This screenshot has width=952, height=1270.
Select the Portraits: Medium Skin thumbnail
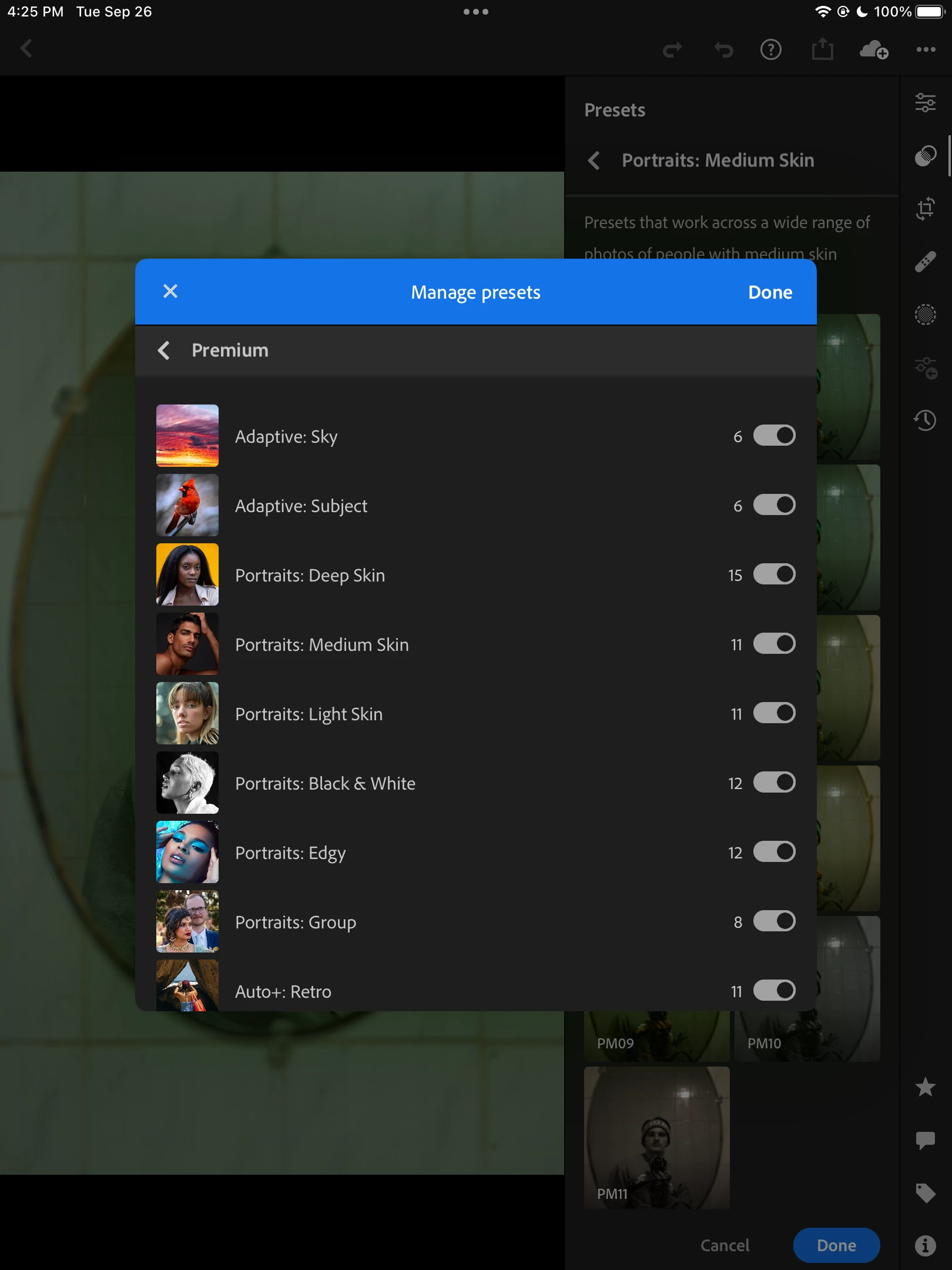click(187, 644)
